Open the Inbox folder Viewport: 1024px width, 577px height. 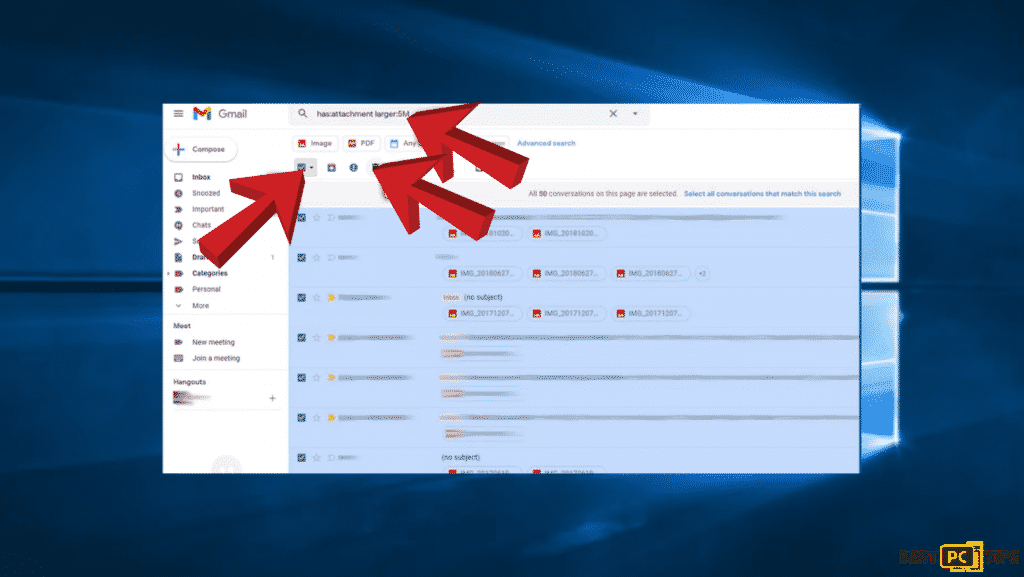[x=201, y=177]
